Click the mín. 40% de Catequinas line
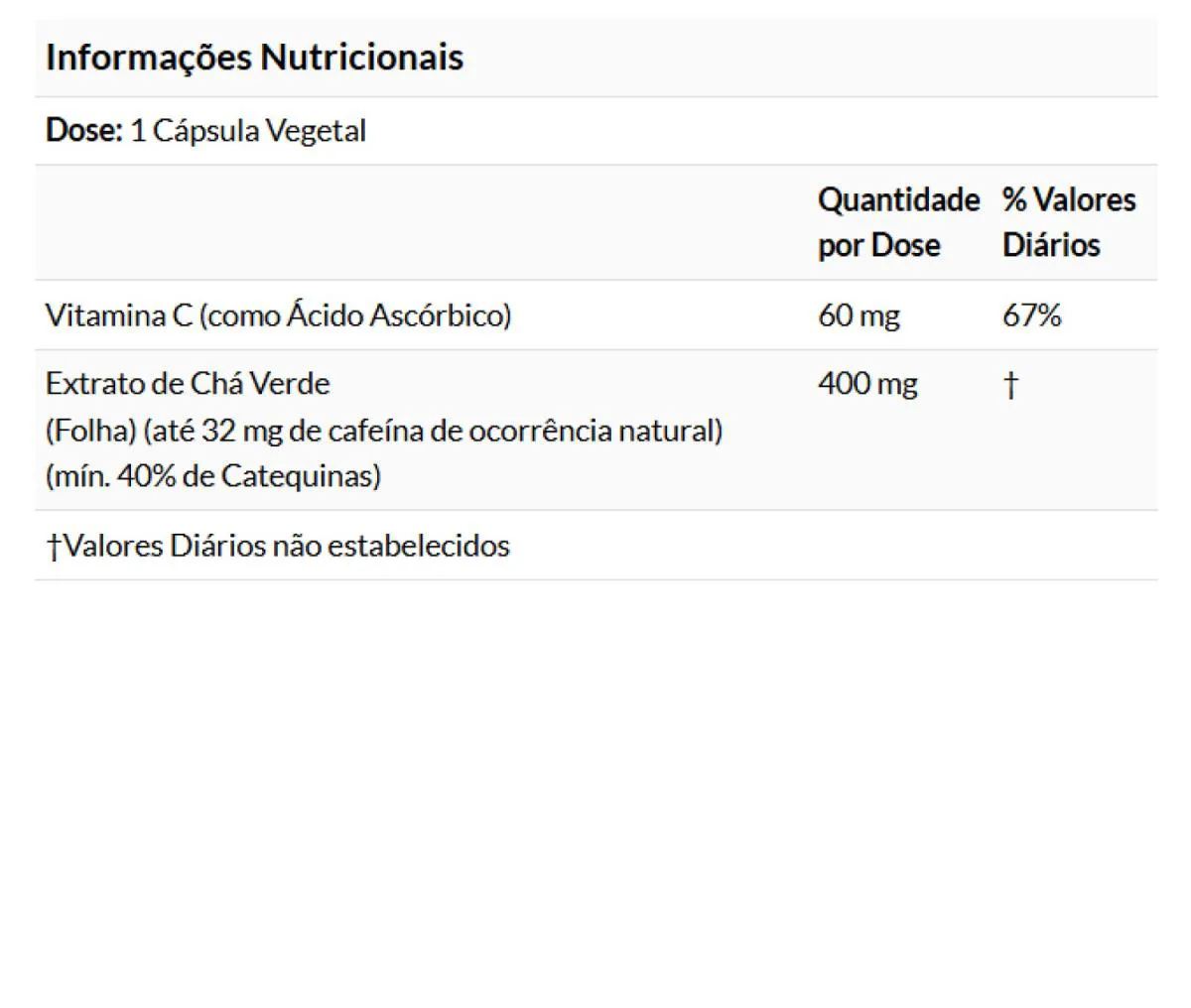1191x1008 pixels. tap(213, 476)
